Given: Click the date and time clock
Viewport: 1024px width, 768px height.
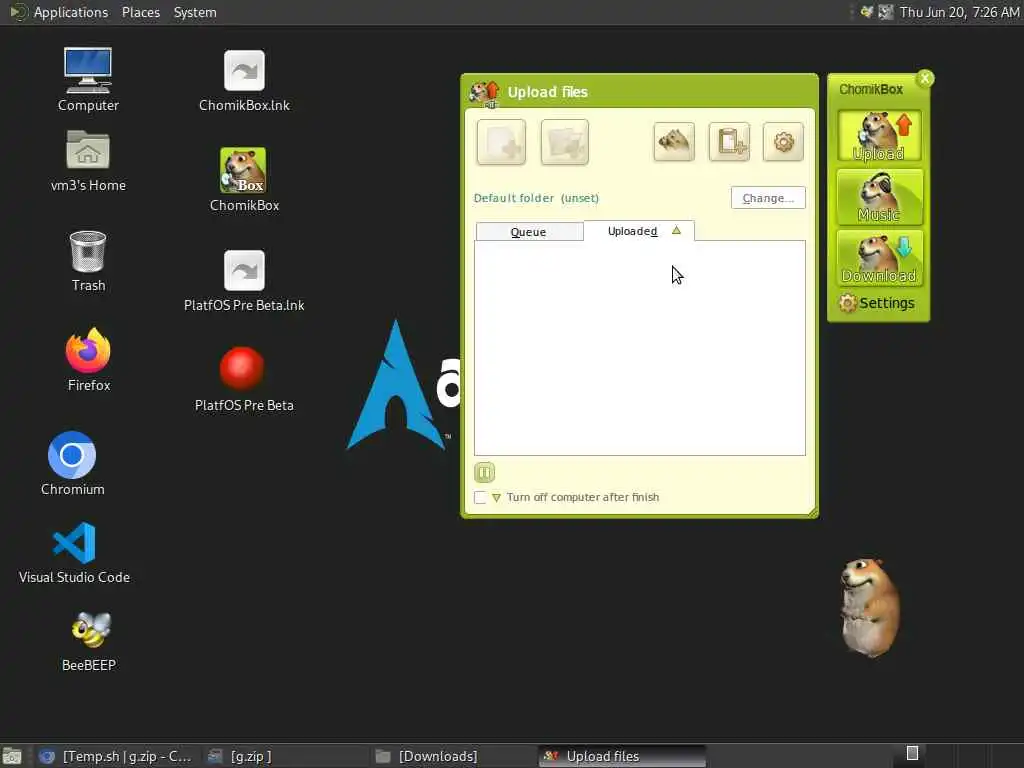Looking at the screenshot, I should pyautogui.click(x=959, y=12).
